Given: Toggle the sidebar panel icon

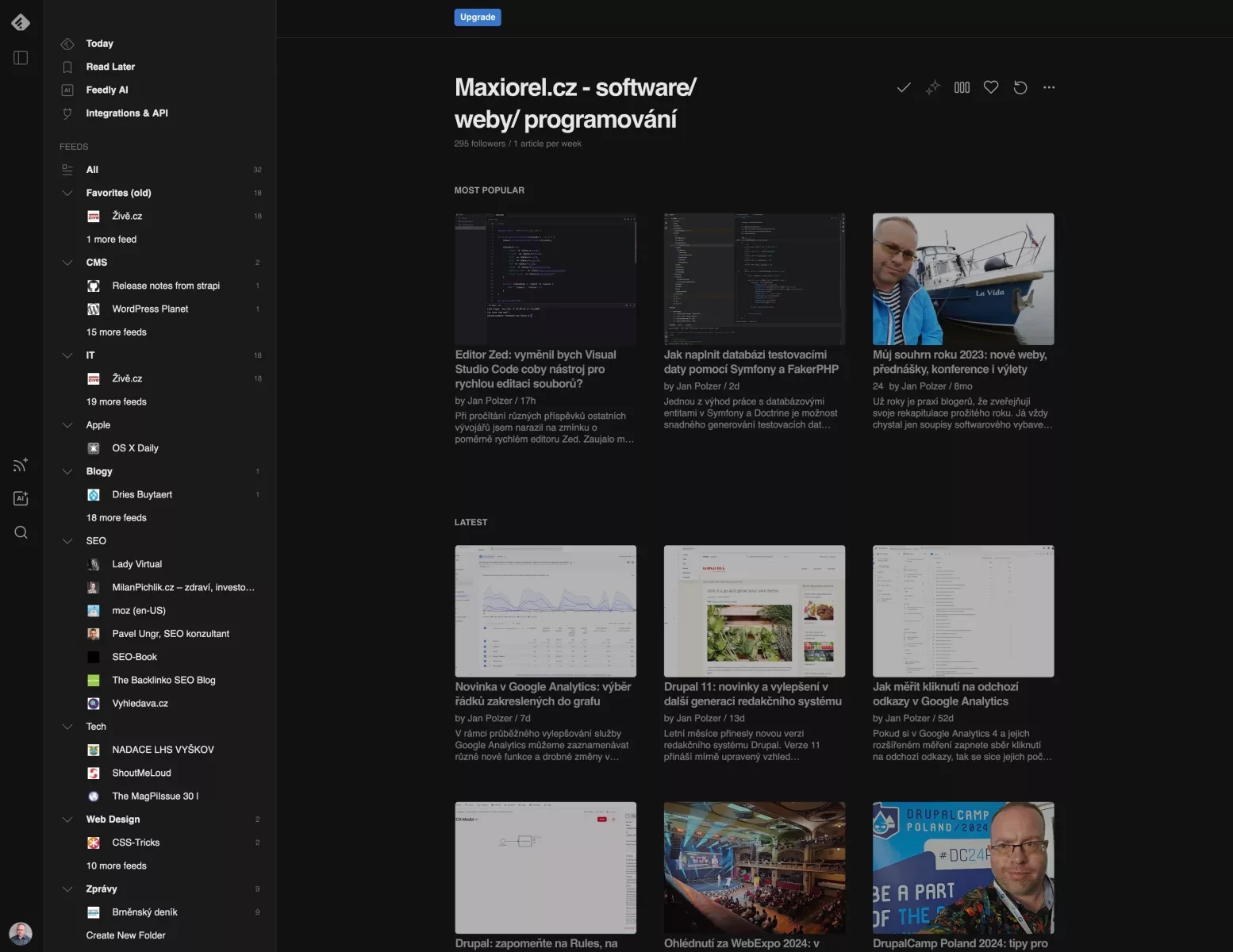Looking at the screenshot, I should coord(21,58).
